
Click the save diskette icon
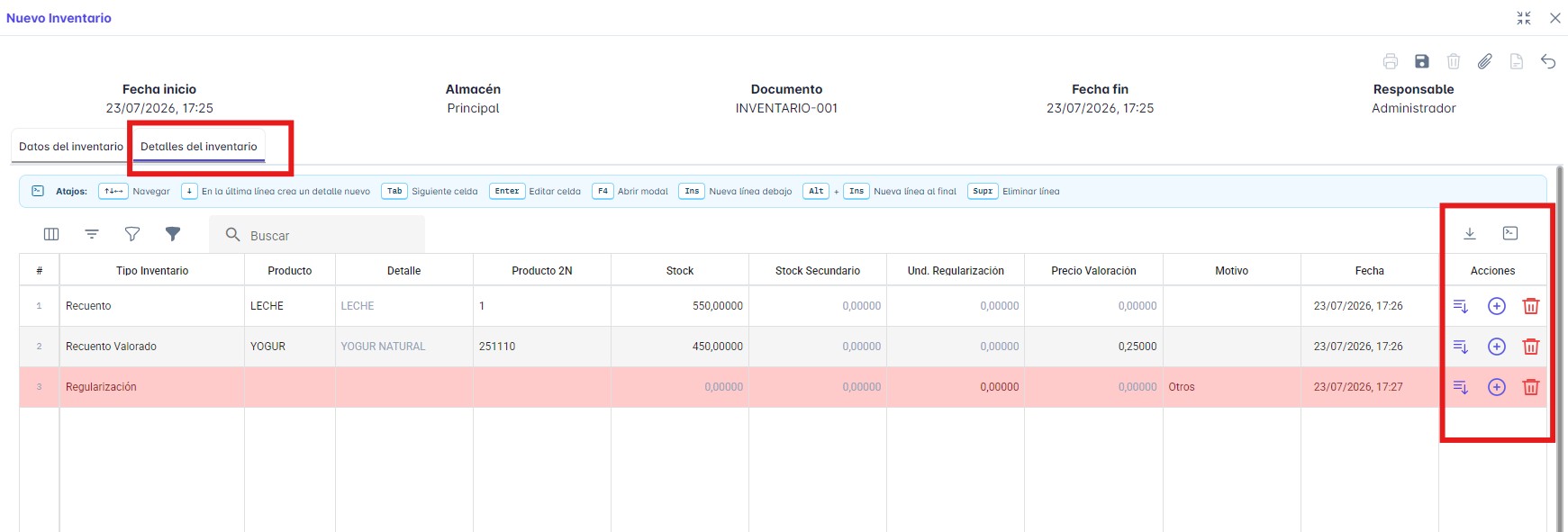point(1422,61)
